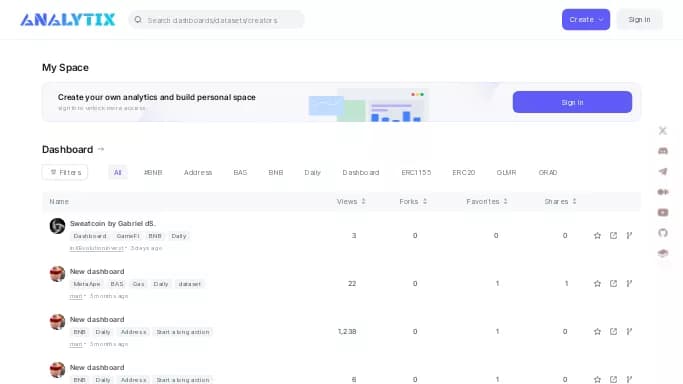
Task: Open the New dashboard with 22 views
Action: click(x=97, y=271)
